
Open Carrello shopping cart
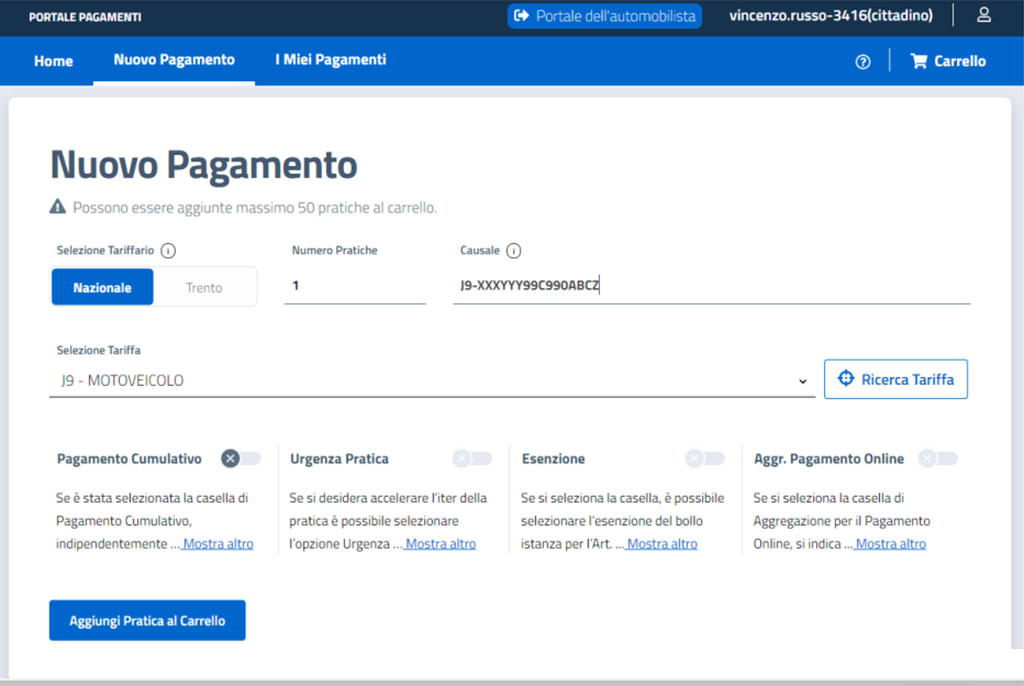[948, 61]
